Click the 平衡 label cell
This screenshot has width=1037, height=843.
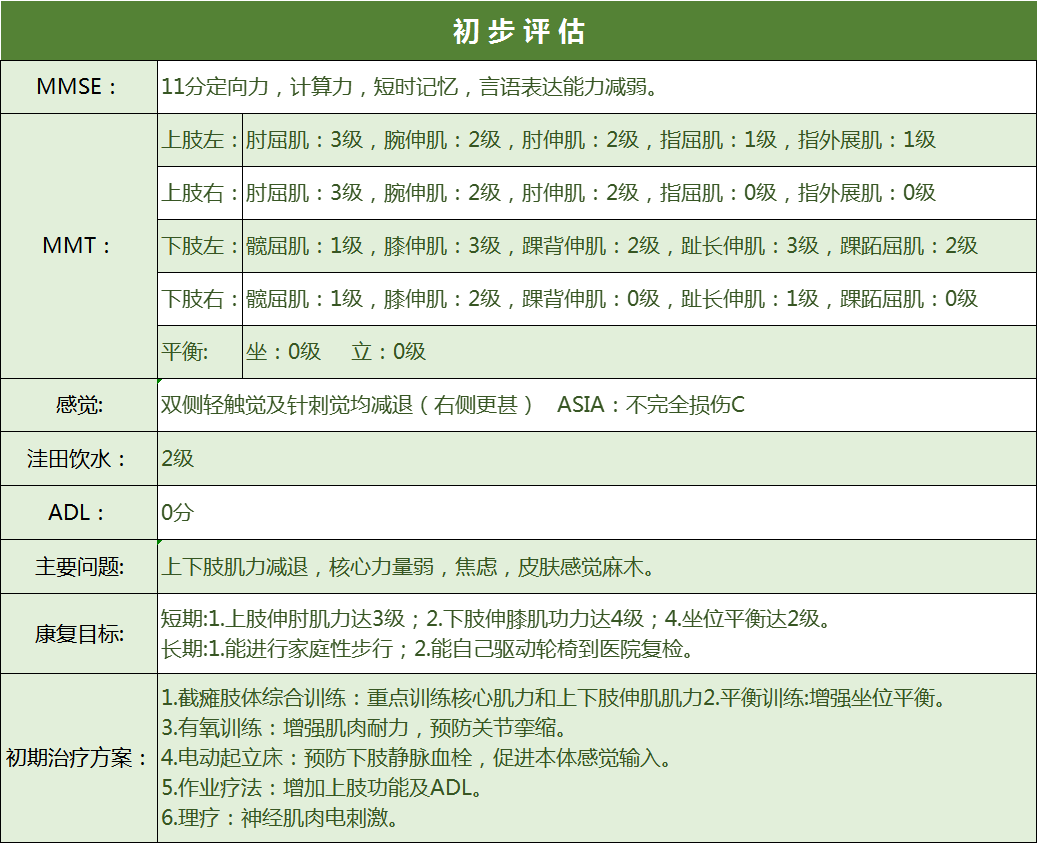200,352
